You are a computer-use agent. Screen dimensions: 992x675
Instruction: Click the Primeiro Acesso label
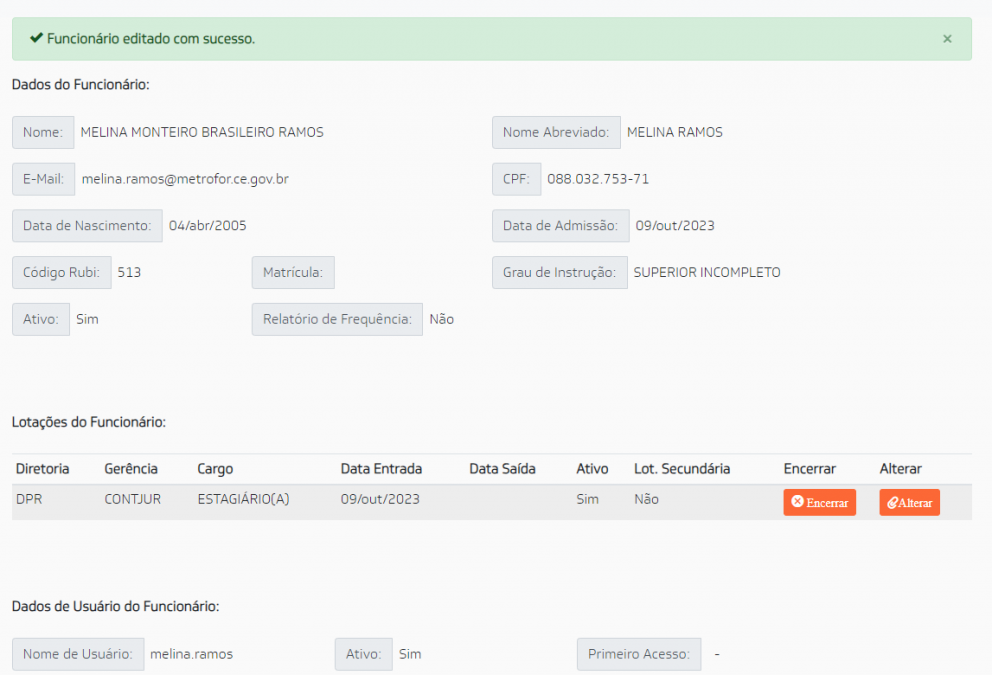tap(639, 654)
